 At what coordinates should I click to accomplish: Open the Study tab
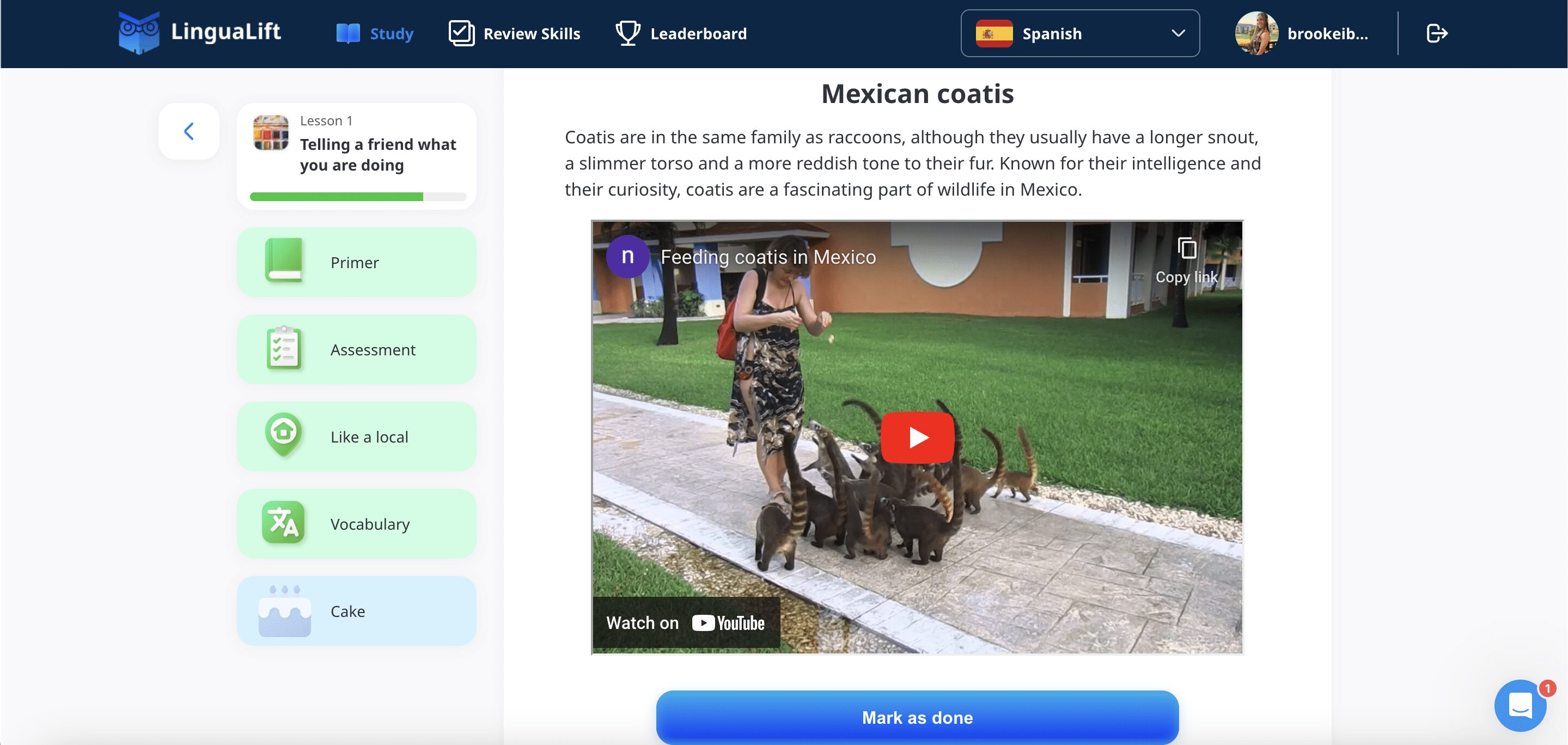pyautogui.click(x=375, y=33)
